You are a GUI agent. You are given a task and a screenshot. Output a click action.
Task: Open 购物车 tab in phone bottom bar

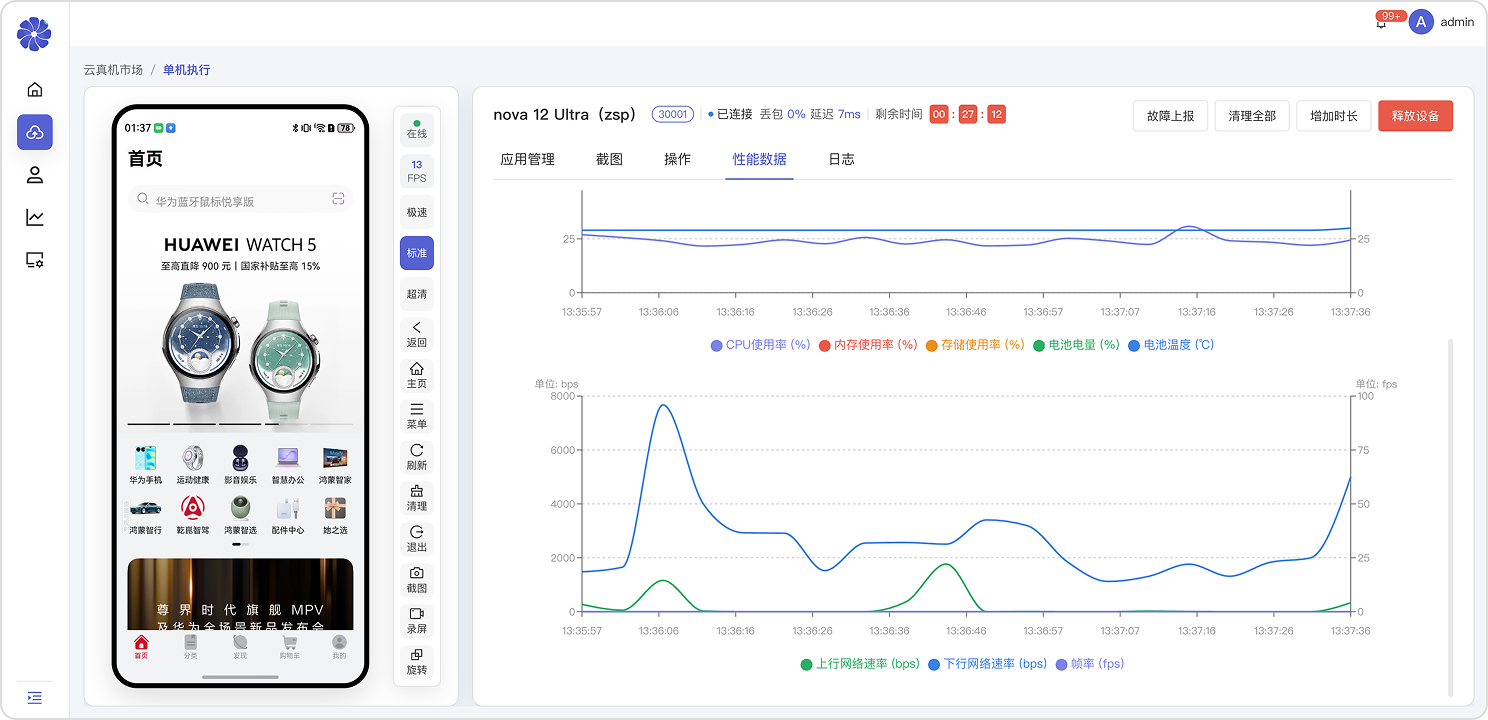(289, 648)
